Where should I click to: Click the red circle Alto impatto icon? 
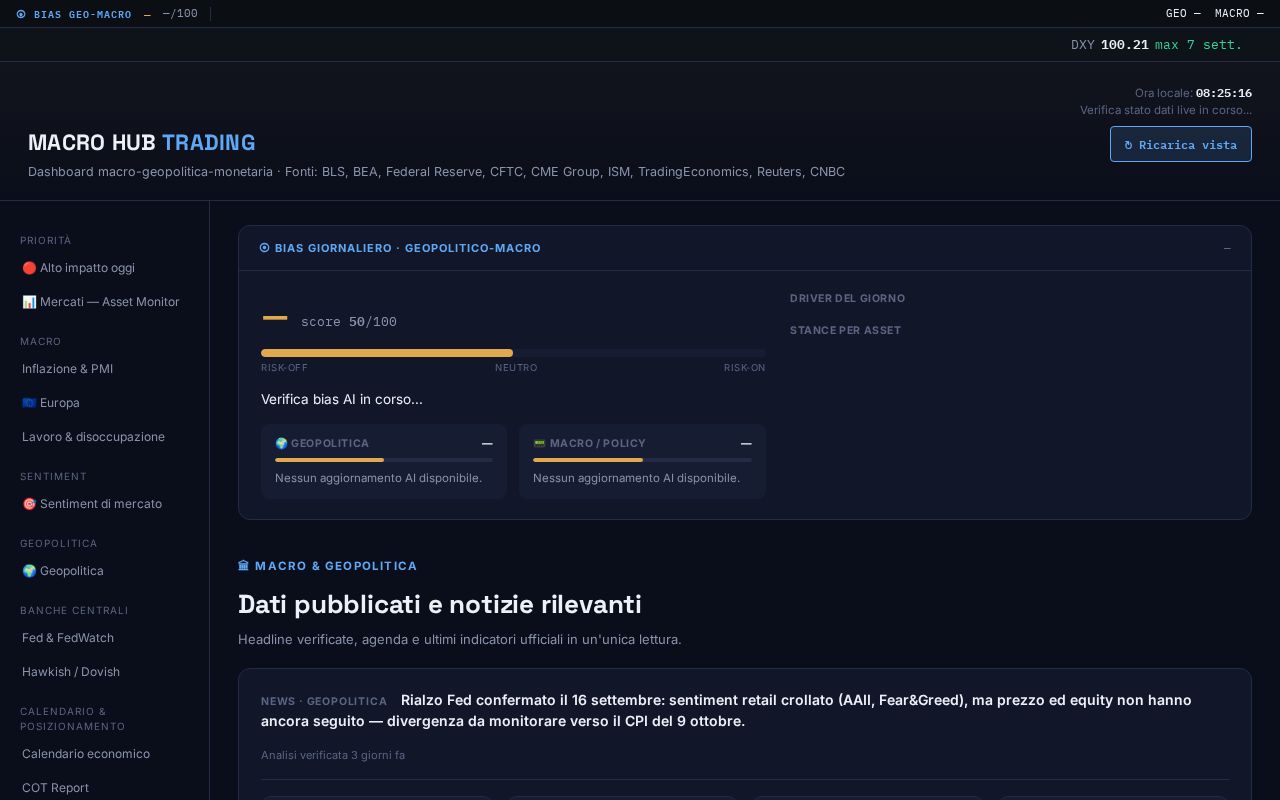point(29,268)
